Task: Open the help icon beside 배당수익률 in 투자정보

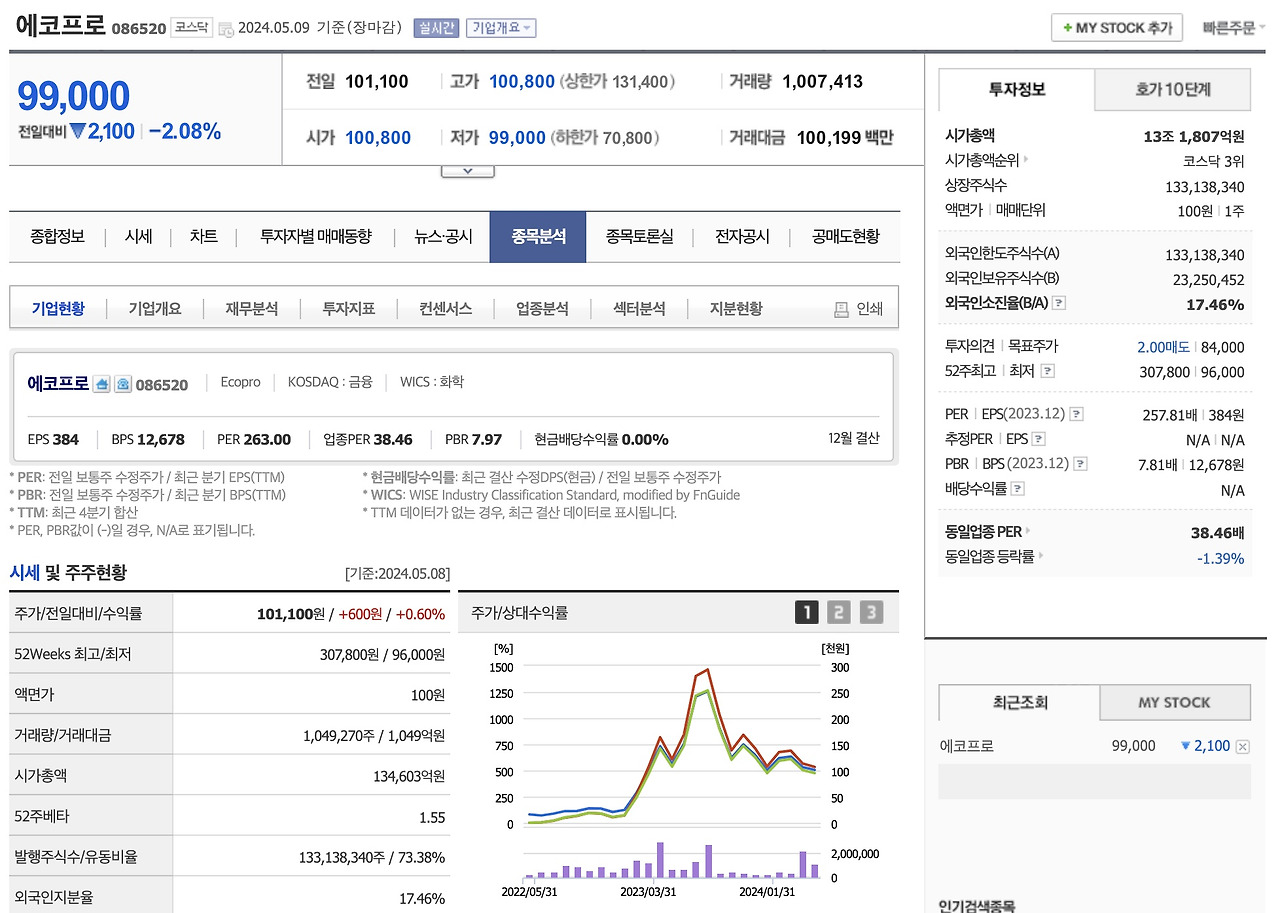Action: click(x=1018, y=489)
